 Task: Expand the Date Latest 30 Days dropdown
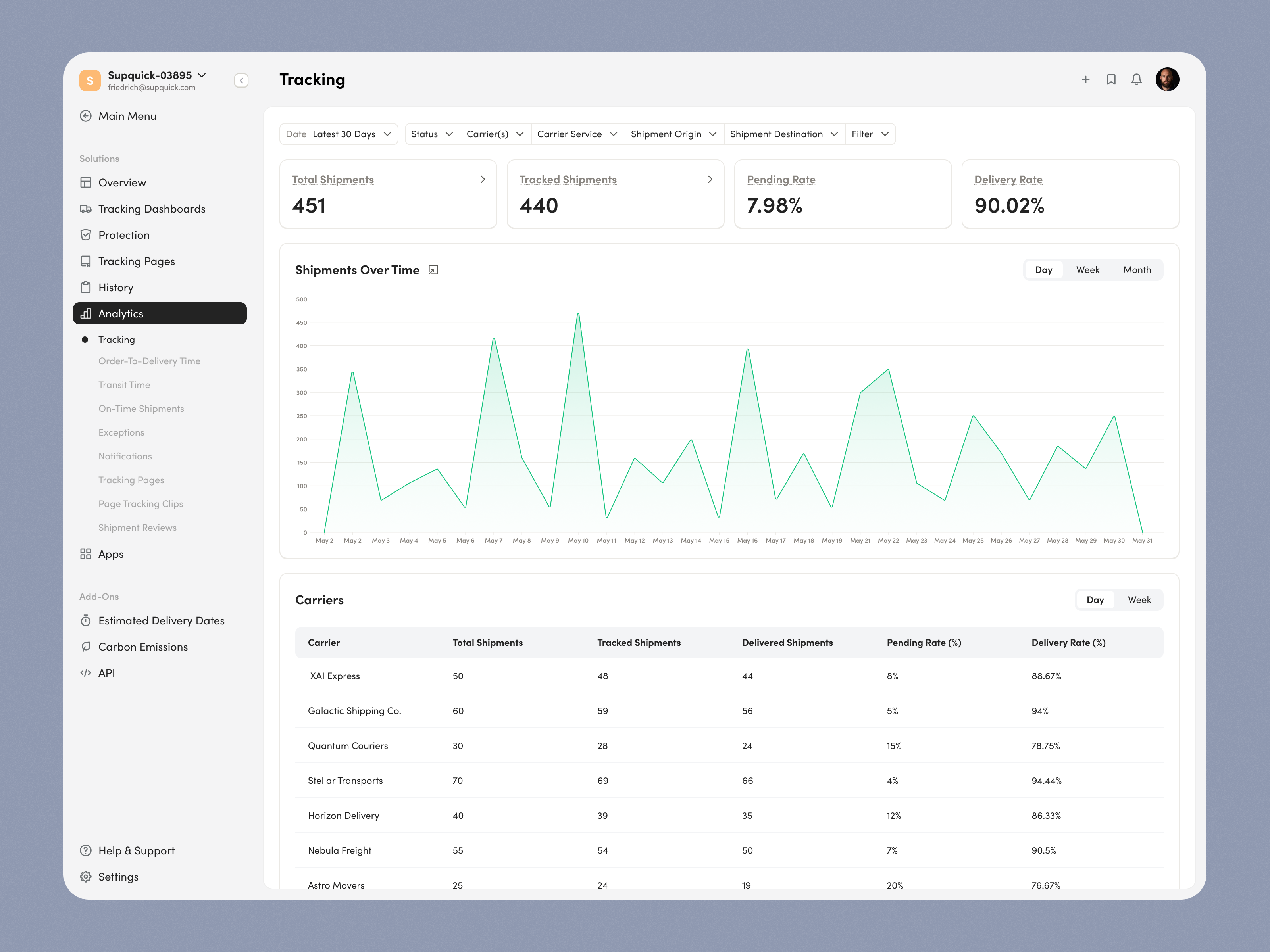pos(339,134)
